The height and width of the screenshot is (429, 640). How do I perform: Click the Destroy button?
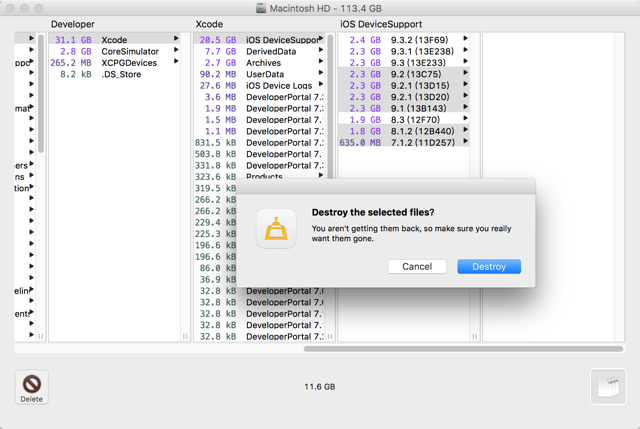pos(489,267)
